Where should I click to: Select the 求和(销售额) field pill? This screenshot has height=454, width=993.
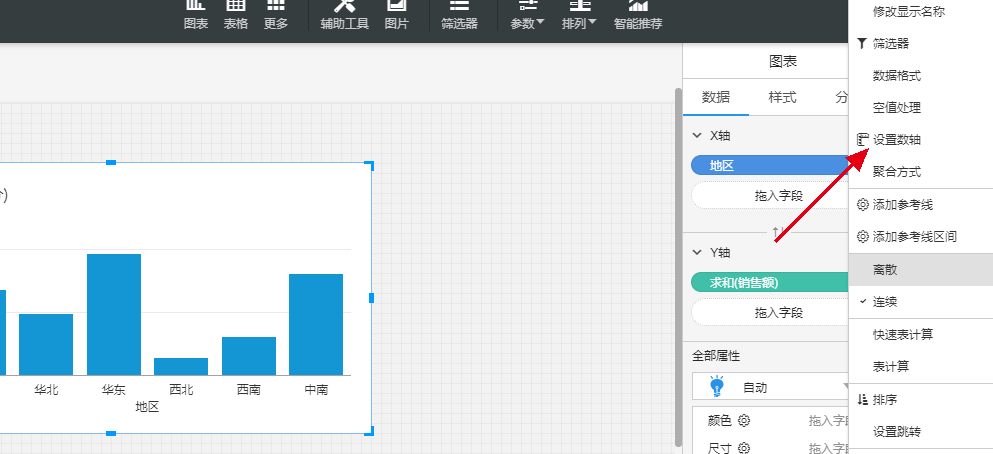pyautogui.click(x=769, y=283)
